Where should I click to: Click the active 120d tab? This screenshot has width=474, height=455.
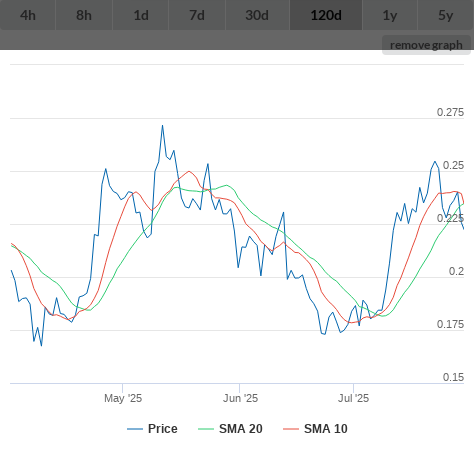(326, 15)
